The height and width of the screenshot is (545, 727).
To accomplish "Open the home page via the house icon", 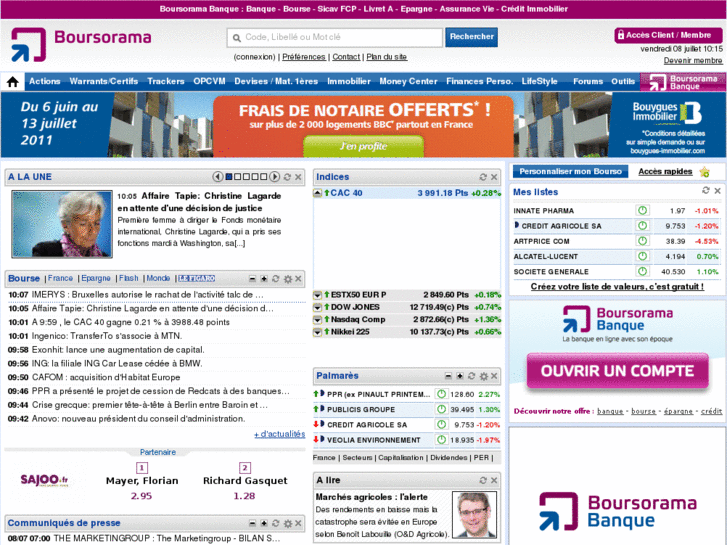I will click(13, 82).
